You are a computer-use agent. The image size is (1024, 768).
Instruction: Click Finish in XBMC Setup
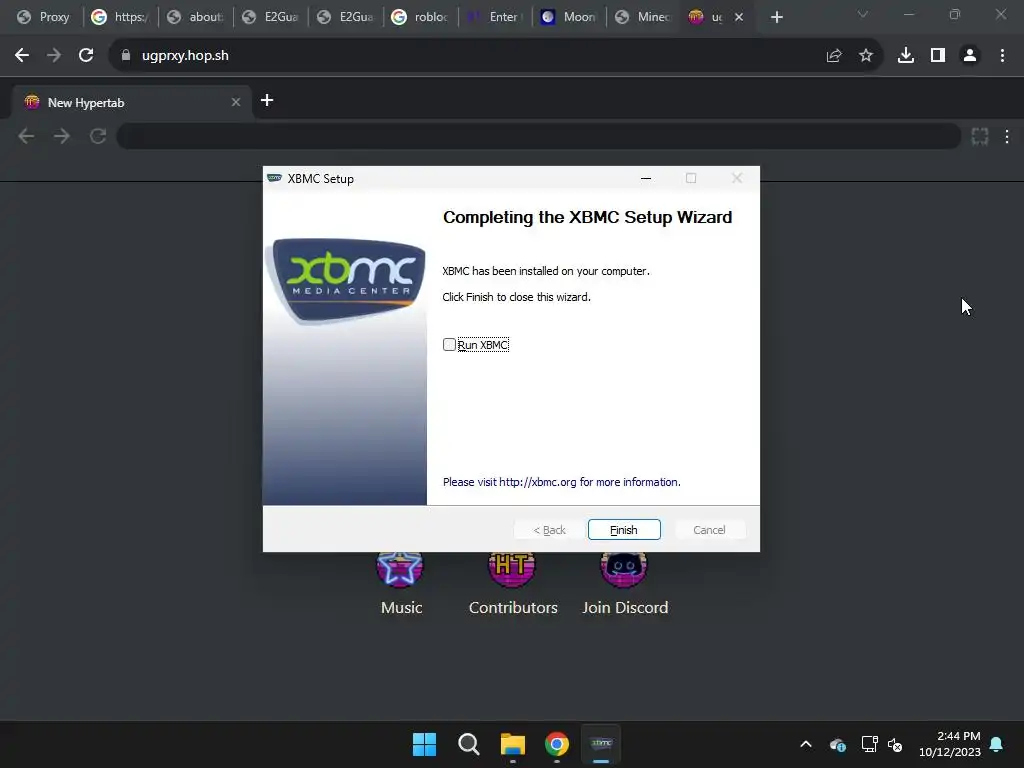[624, 530]
